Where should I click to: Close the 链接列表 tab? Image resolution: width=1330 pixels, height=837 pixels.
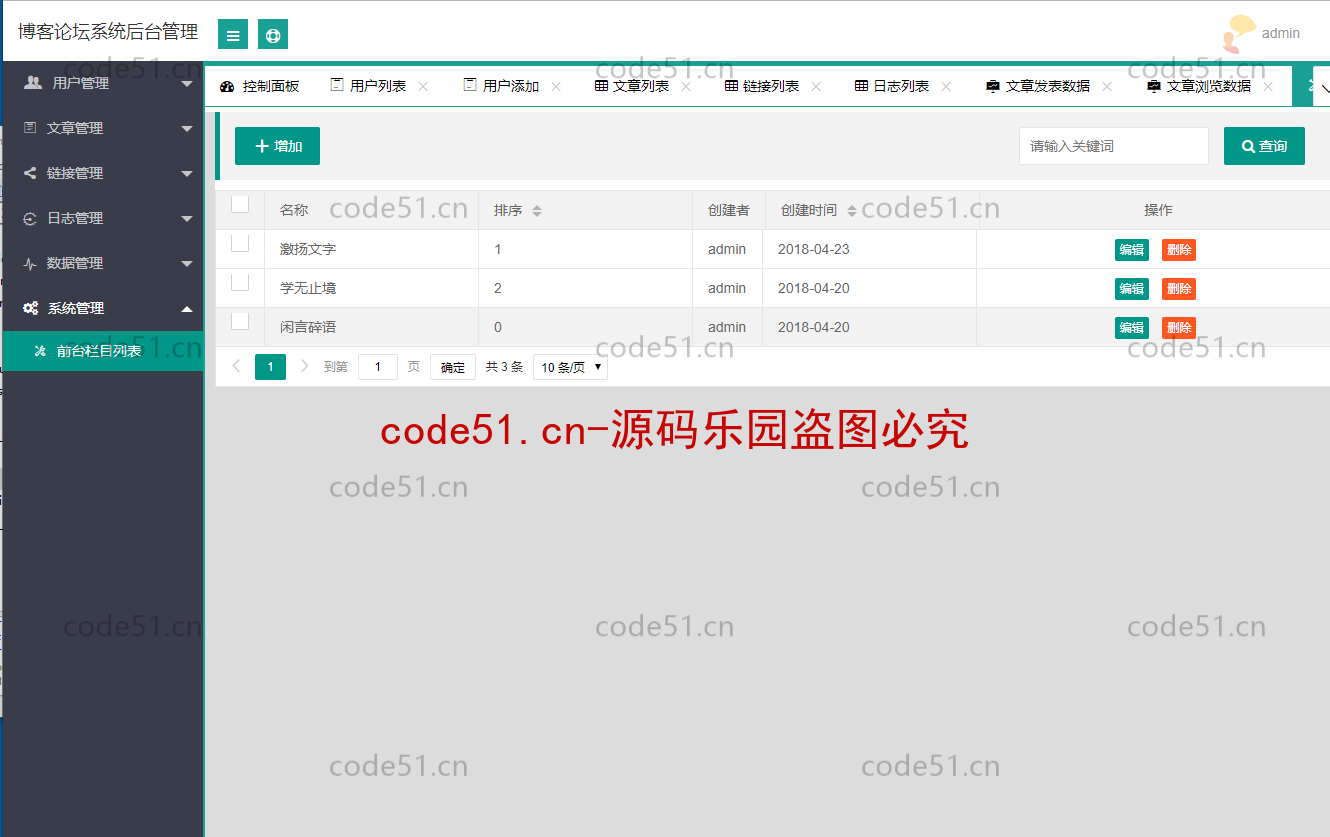click(x=816, y=87)
